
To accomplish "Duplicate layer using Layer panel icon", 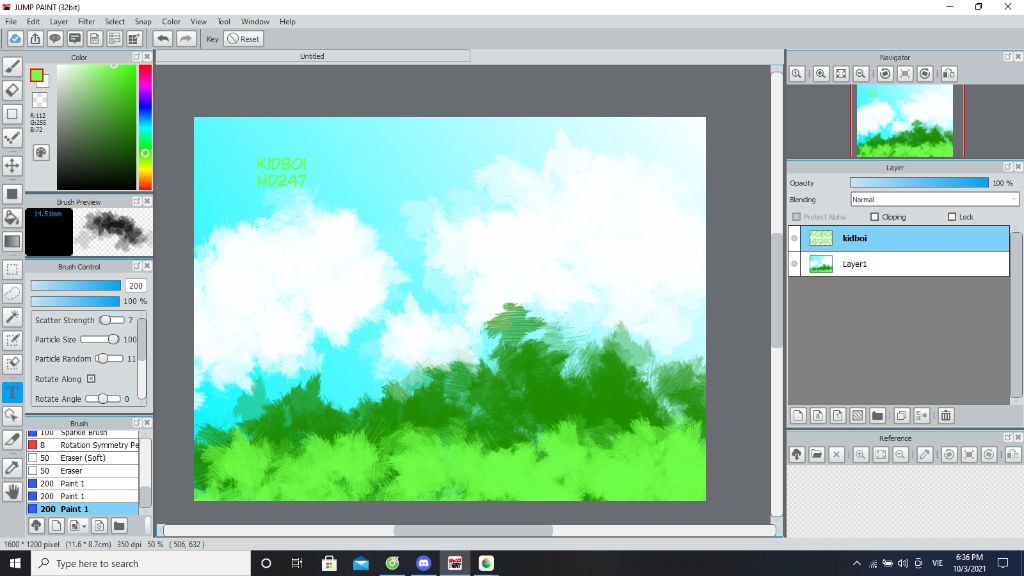I will coord(901,415).
